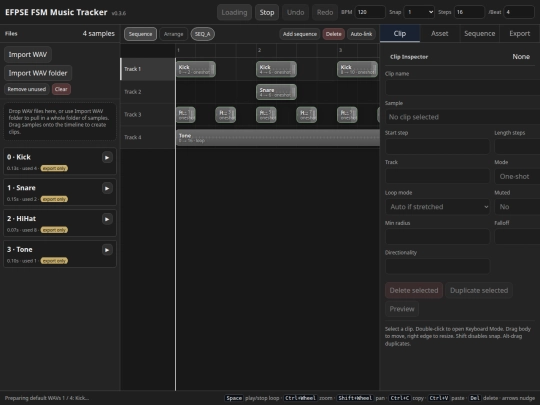
Task: Switch to Sequence view mode
Action: point(140,34)
